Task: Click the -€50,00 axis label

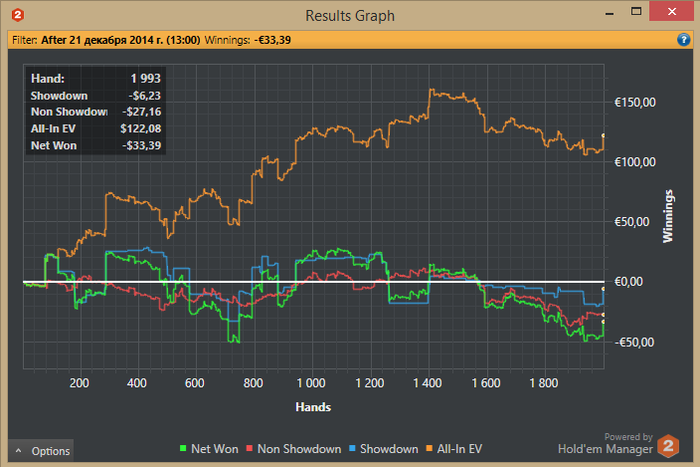Action: (634, 342)
